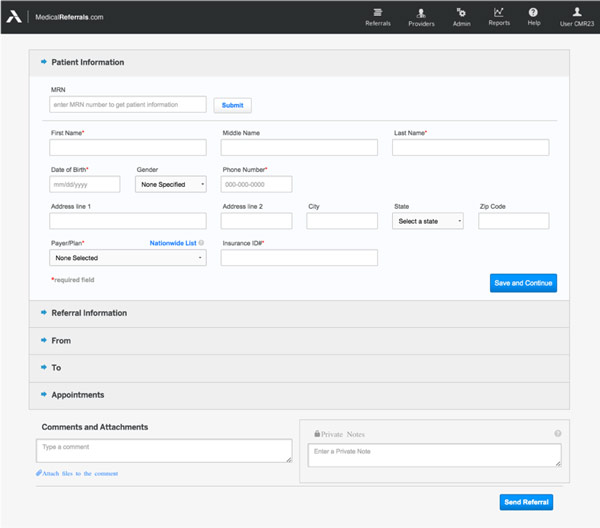Open the Payer/Plan dropdown
This screenshot has height=528, width=600.
pos(128,258)
